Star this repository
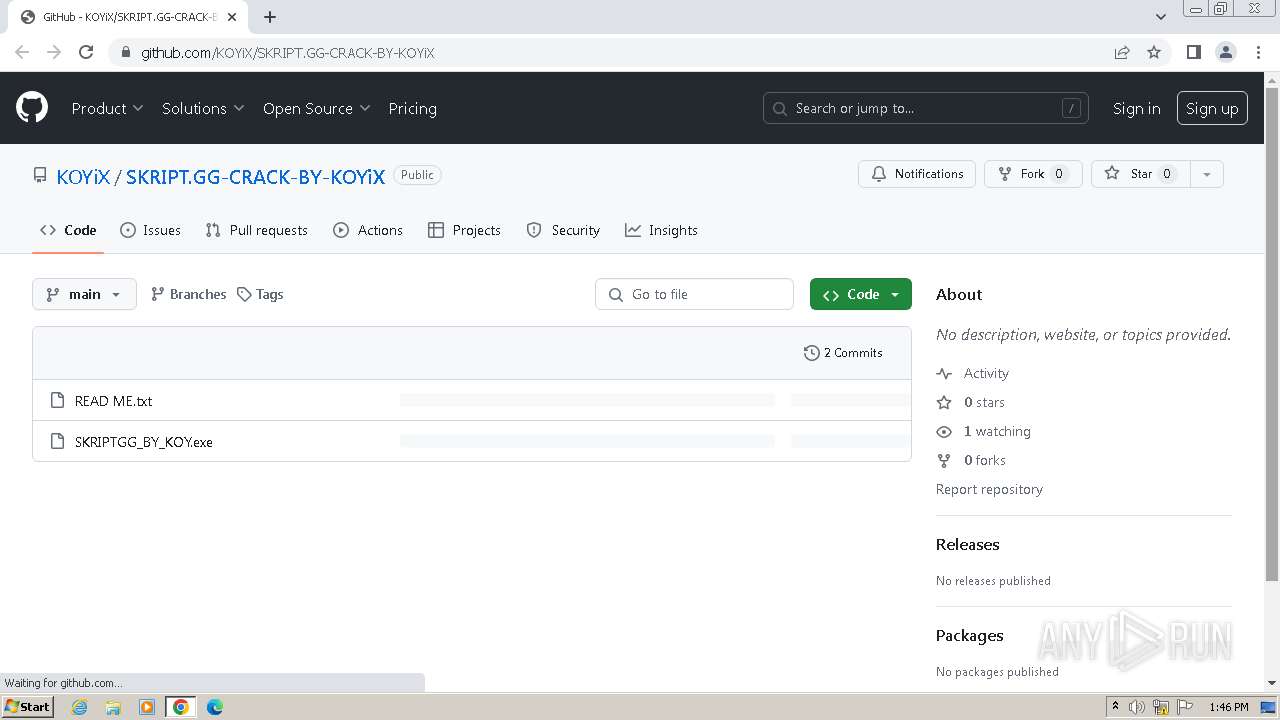The height and width of the screenshot is (720, 1280). coord(1140,174)
